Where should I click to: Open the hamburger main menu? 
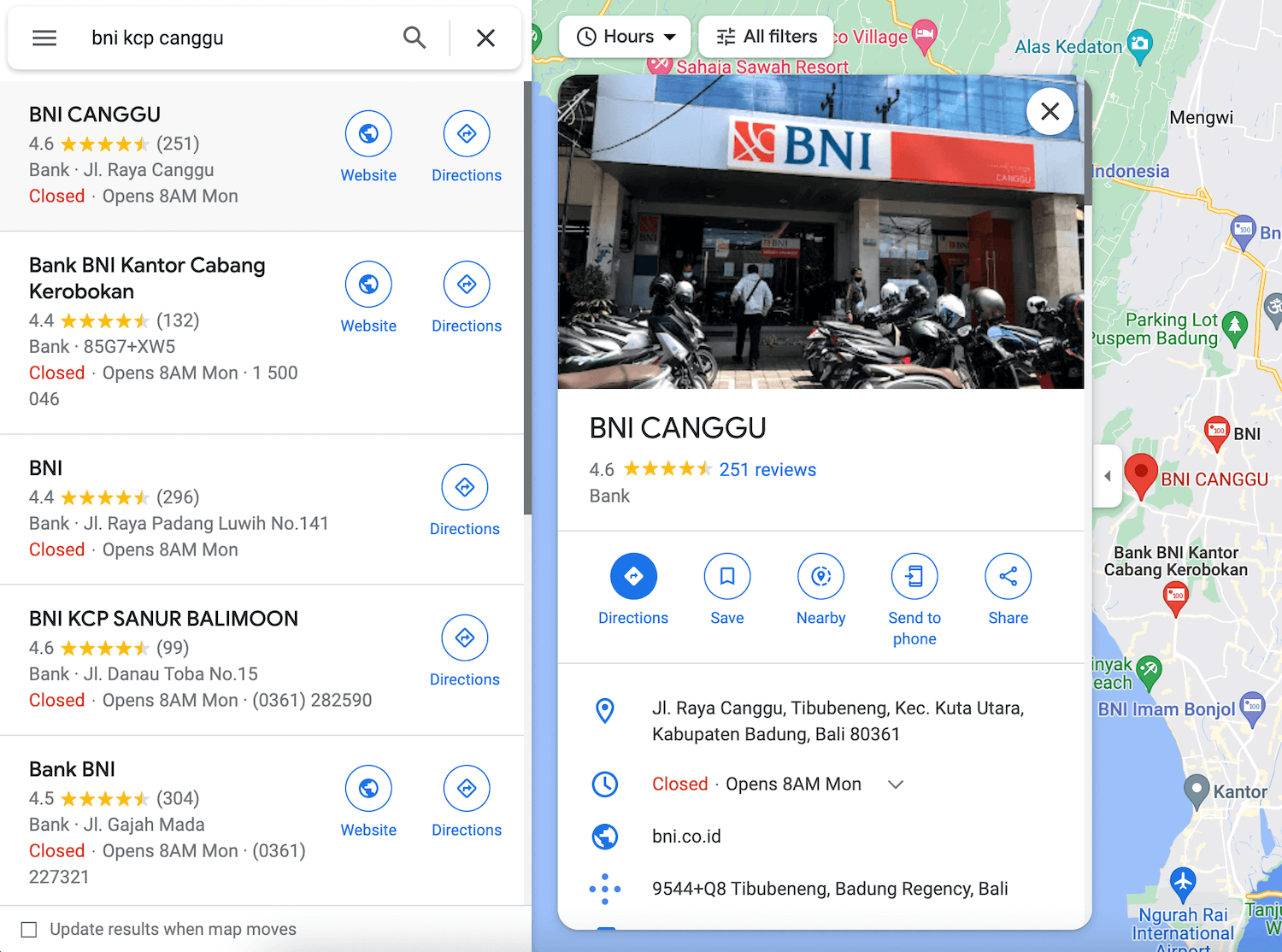pos(44,38)
